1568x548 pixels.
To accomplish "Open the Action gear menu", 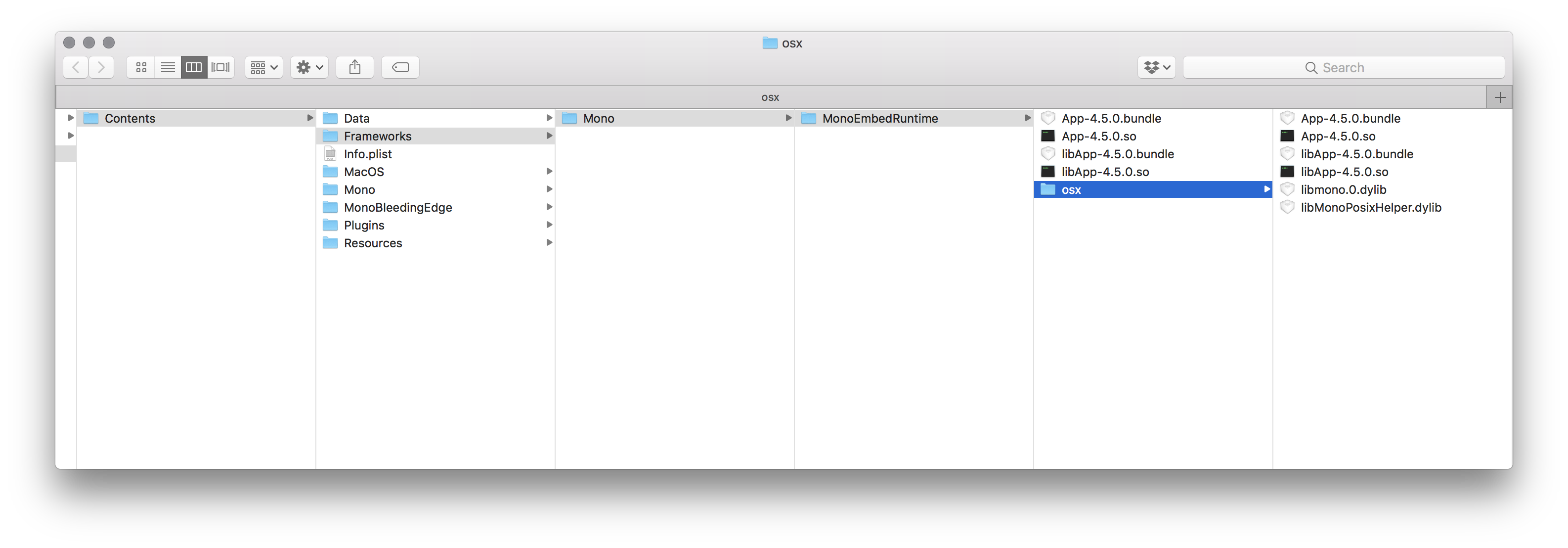I will click(x=308, y=67).
